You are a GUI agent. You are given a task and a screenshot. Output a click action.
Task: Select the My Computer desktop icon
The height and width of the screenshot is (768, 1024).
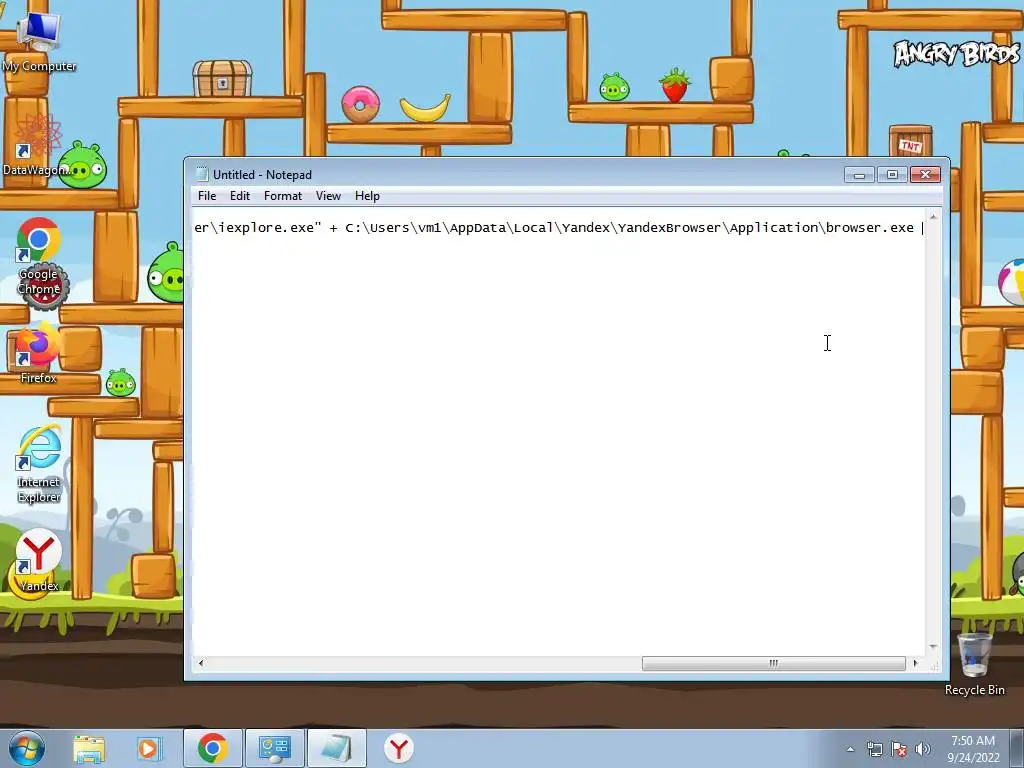click(x=39, y=42)
